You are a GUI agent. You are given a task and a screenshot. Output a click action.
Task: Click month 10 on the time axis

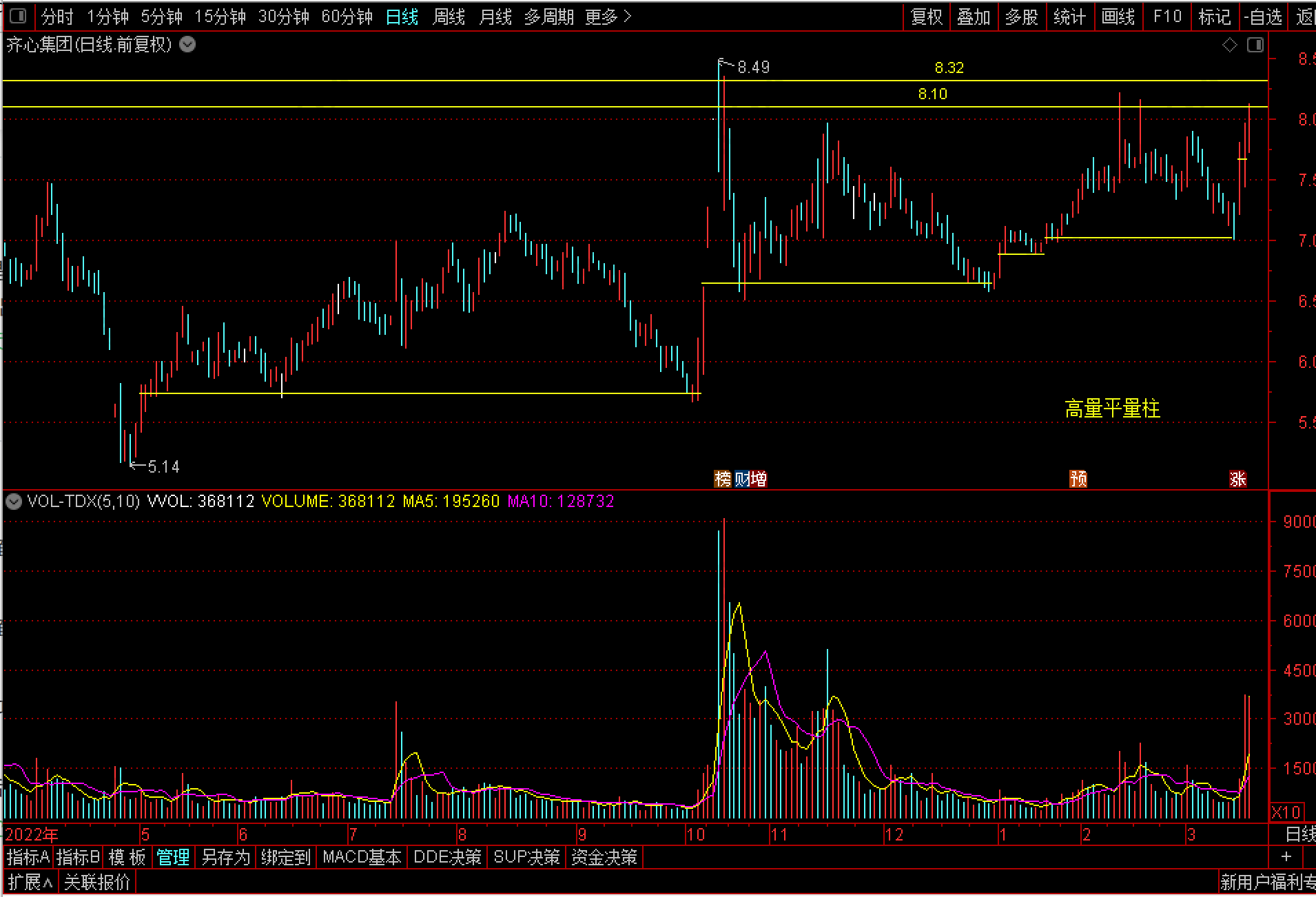pos(695,835)
